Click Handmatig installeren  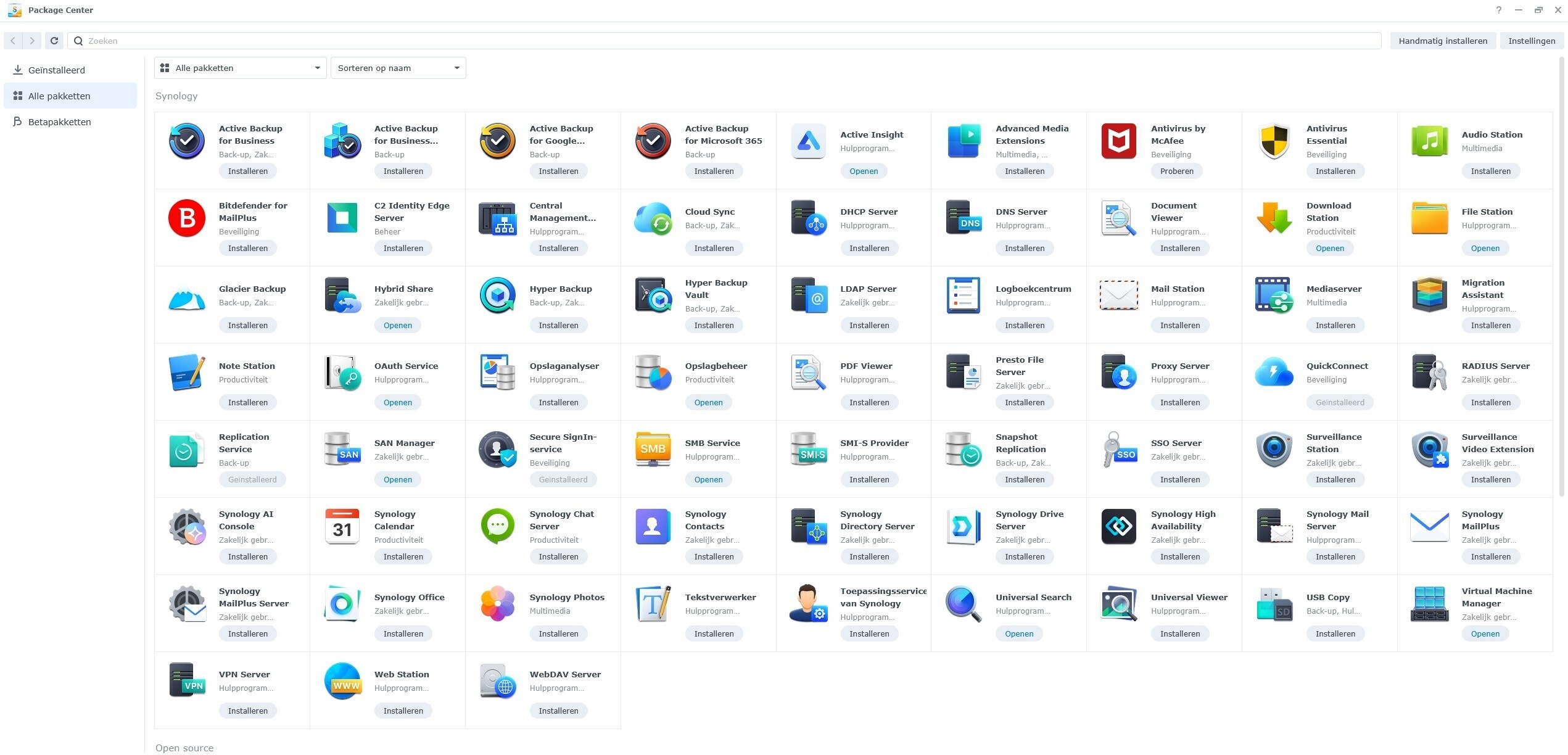point(1442,40)
